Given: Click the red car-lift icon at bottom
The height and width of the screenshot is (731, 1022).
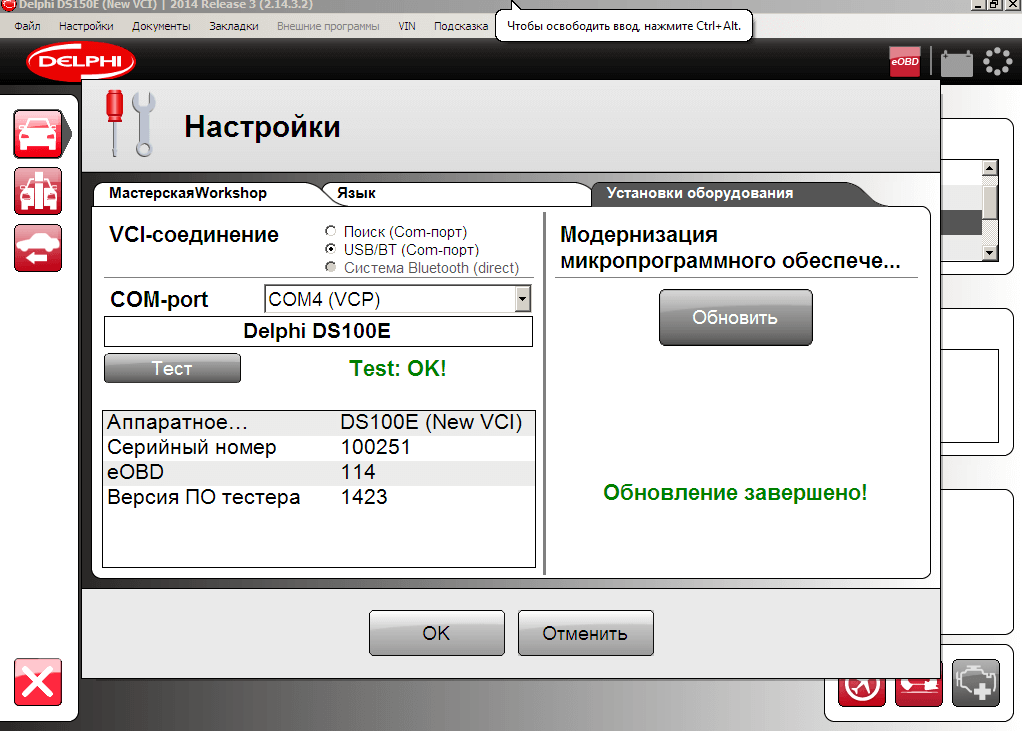Looking at the screenshot, I should (x=919, y=691).
